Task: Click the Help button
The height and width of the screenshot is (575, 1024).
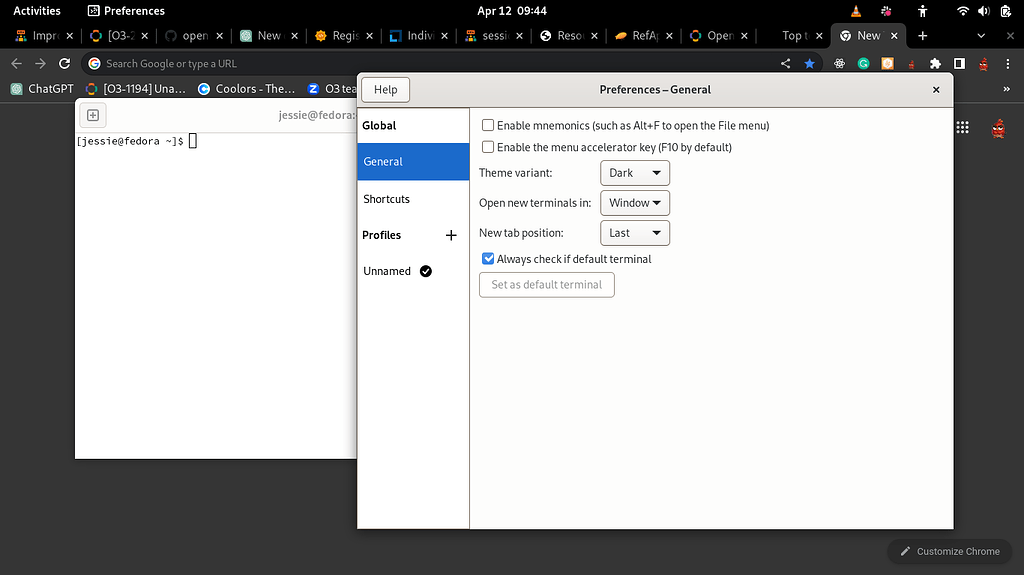Action: pos(385,90)
